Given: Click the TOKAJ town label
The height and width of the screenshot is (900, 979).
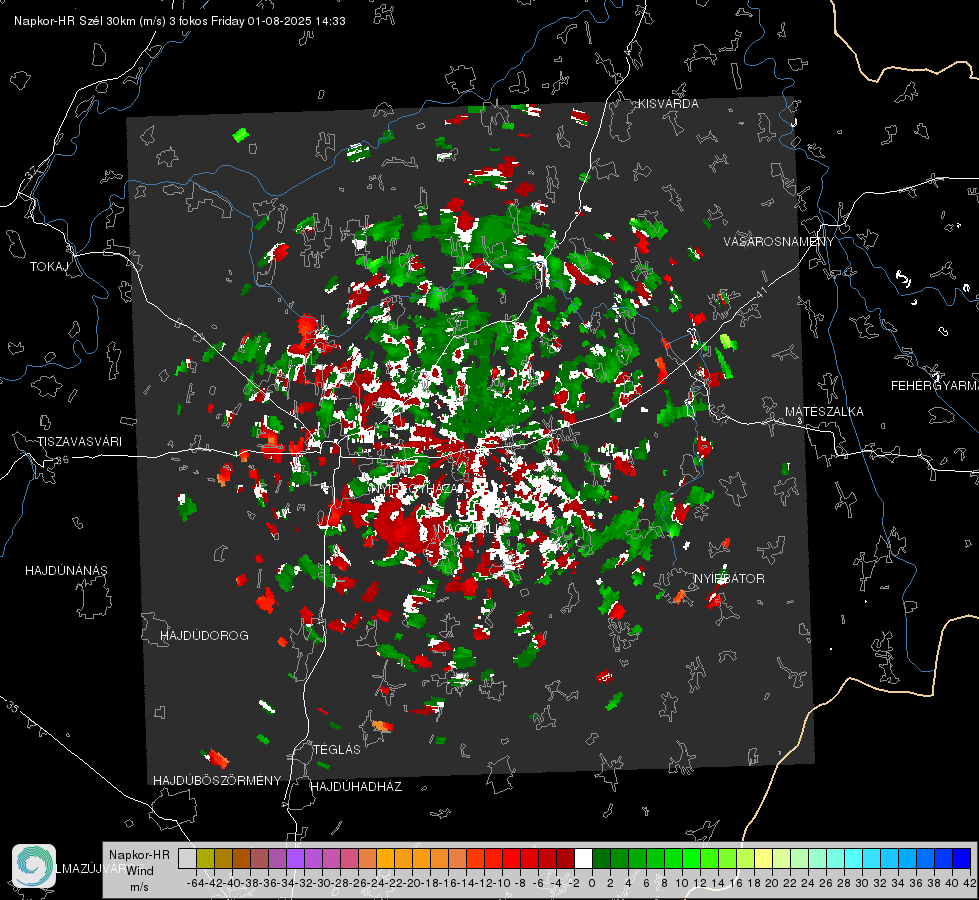Looking at the screenshot, I should coord(49,267).
